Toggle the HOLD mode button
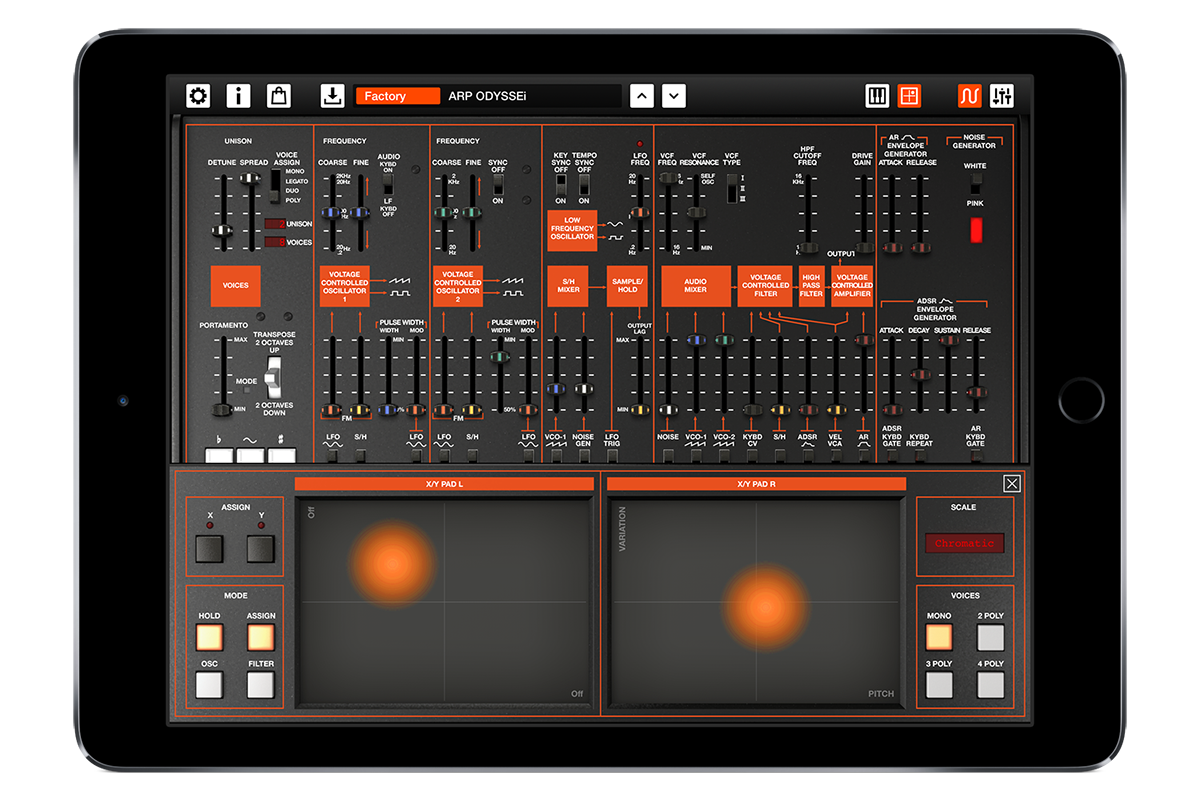Image resolution: width=1200 pixels, height=800 pixels. point(209,637)
